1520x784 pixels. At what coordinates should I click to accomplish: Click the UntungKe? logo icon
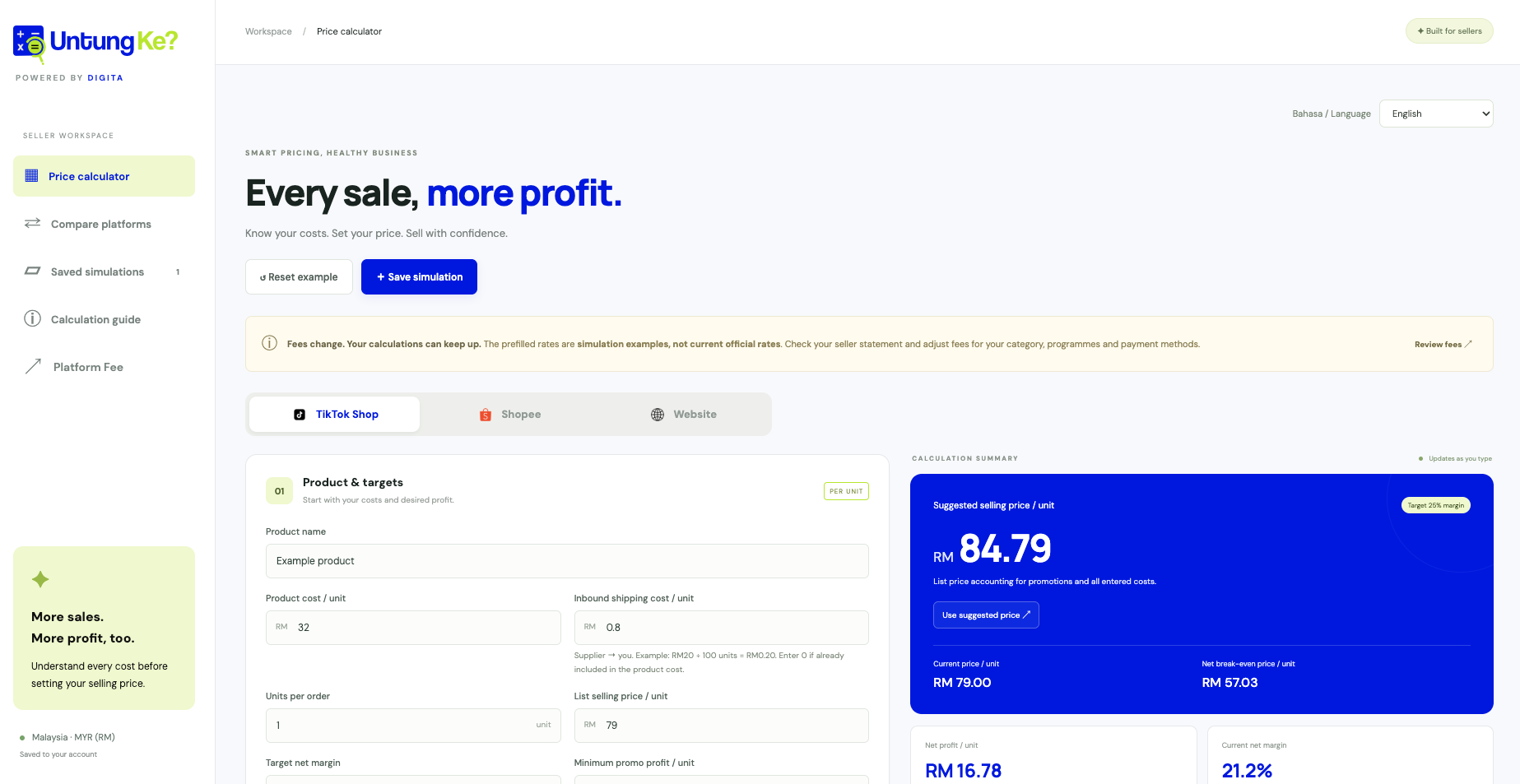(30, 44)
